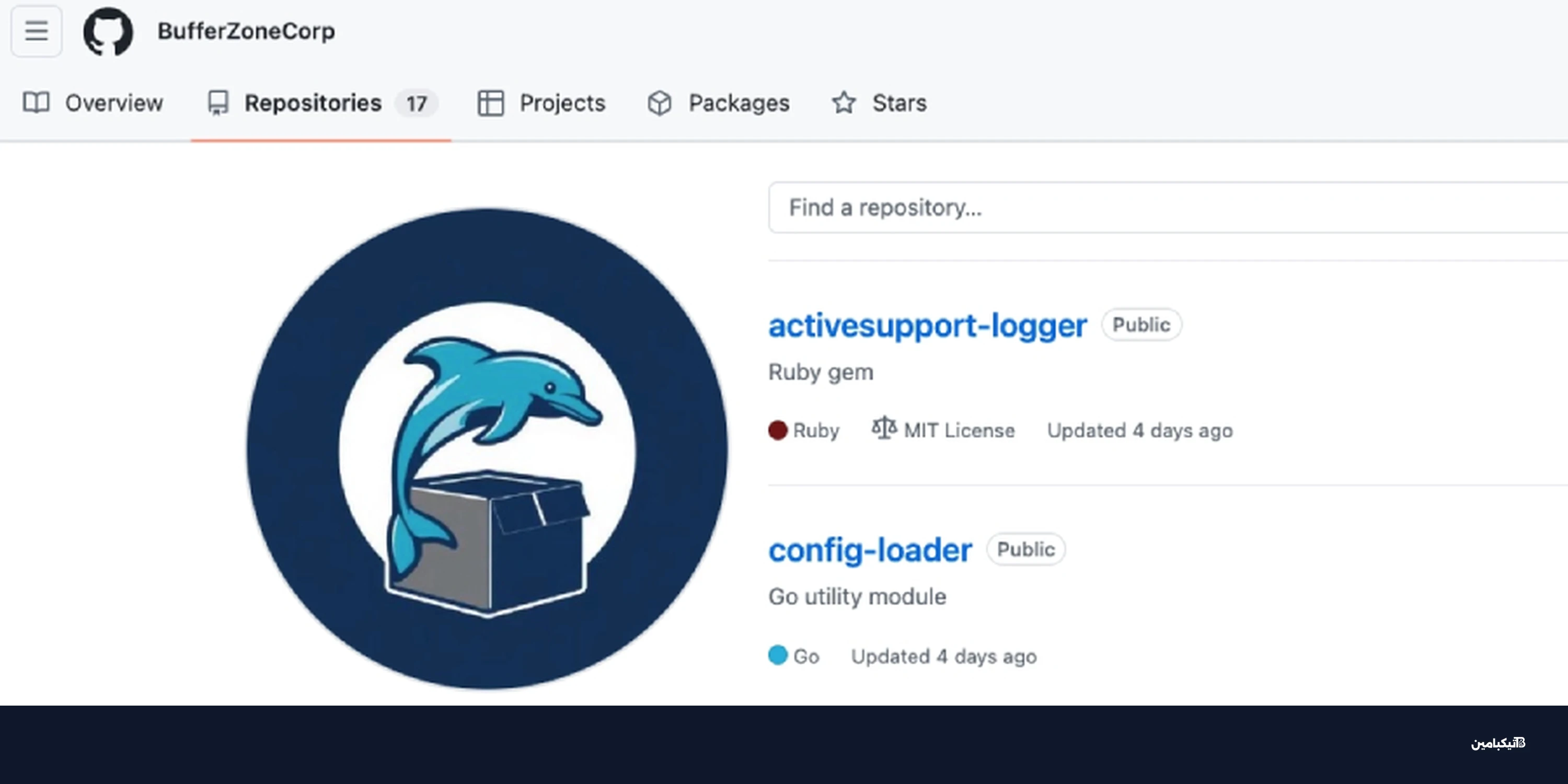Open the config-loader repository
Screen dimensions: 1568x784
pyautogui.click(x=870, y=550)
